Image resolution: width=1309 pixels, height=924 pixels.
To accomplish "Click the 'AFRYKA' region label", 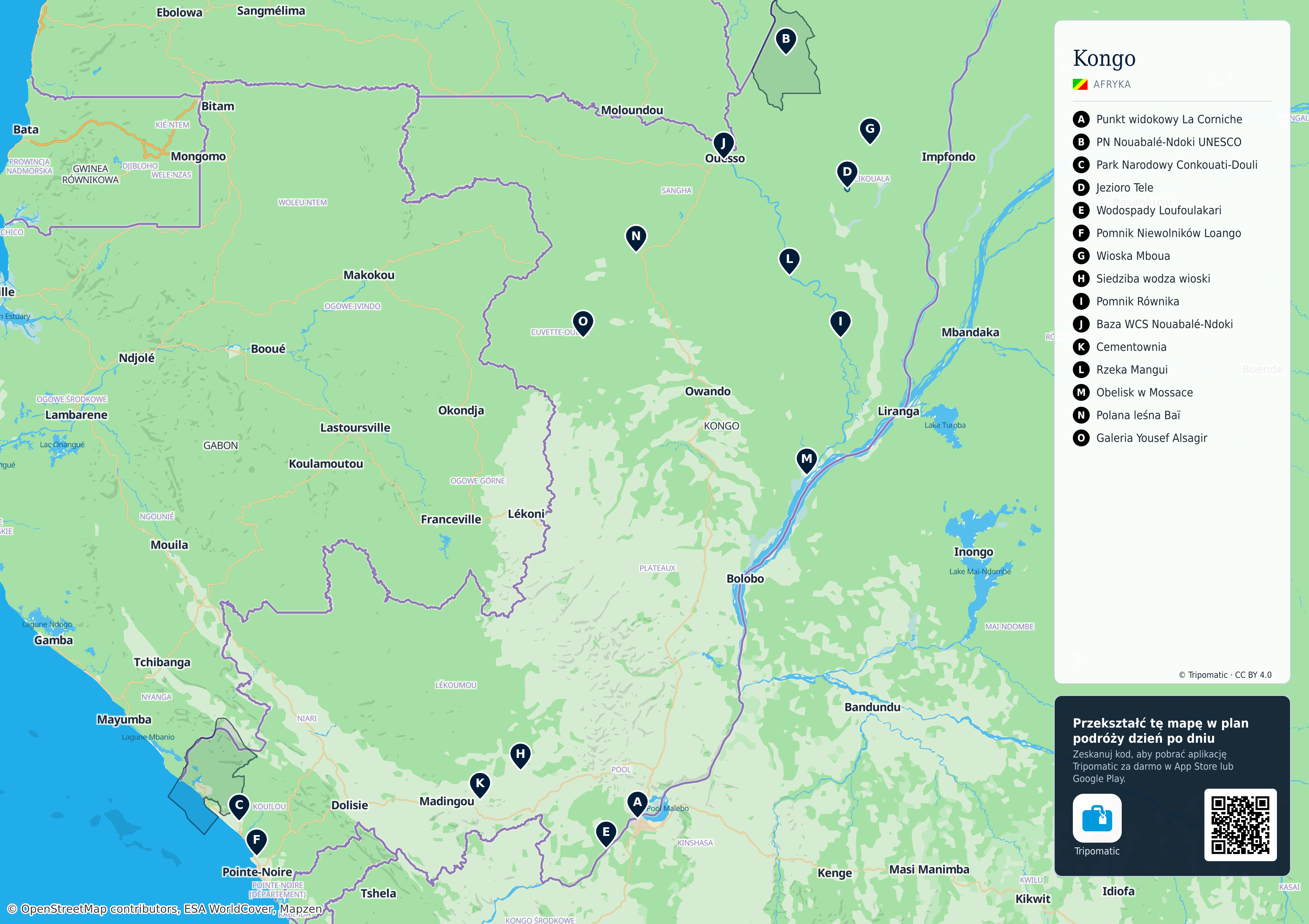I will (x=1112, y=84).
